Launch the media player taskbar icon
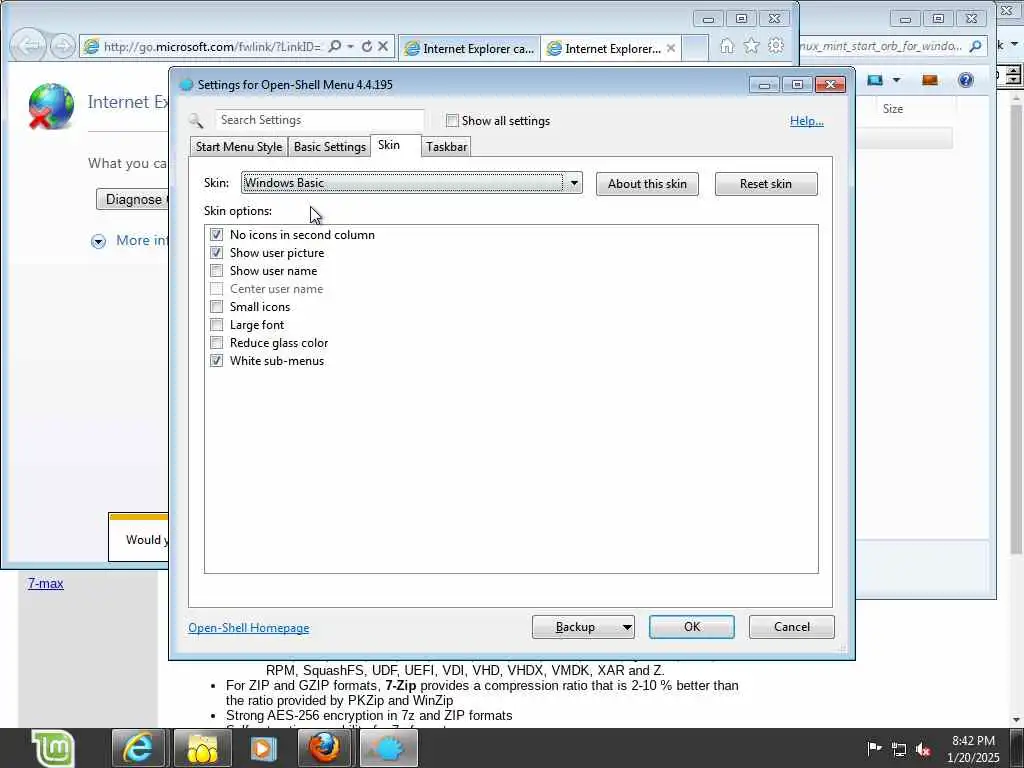 click(263, 748)
